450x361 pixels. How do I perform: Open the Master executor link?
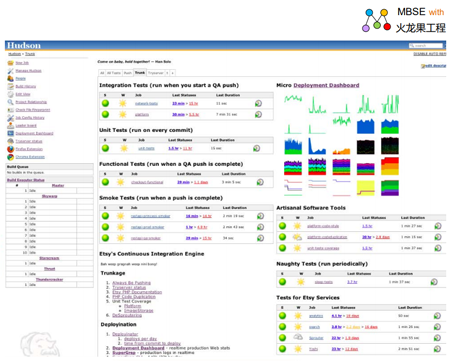(x=58, y=186)
